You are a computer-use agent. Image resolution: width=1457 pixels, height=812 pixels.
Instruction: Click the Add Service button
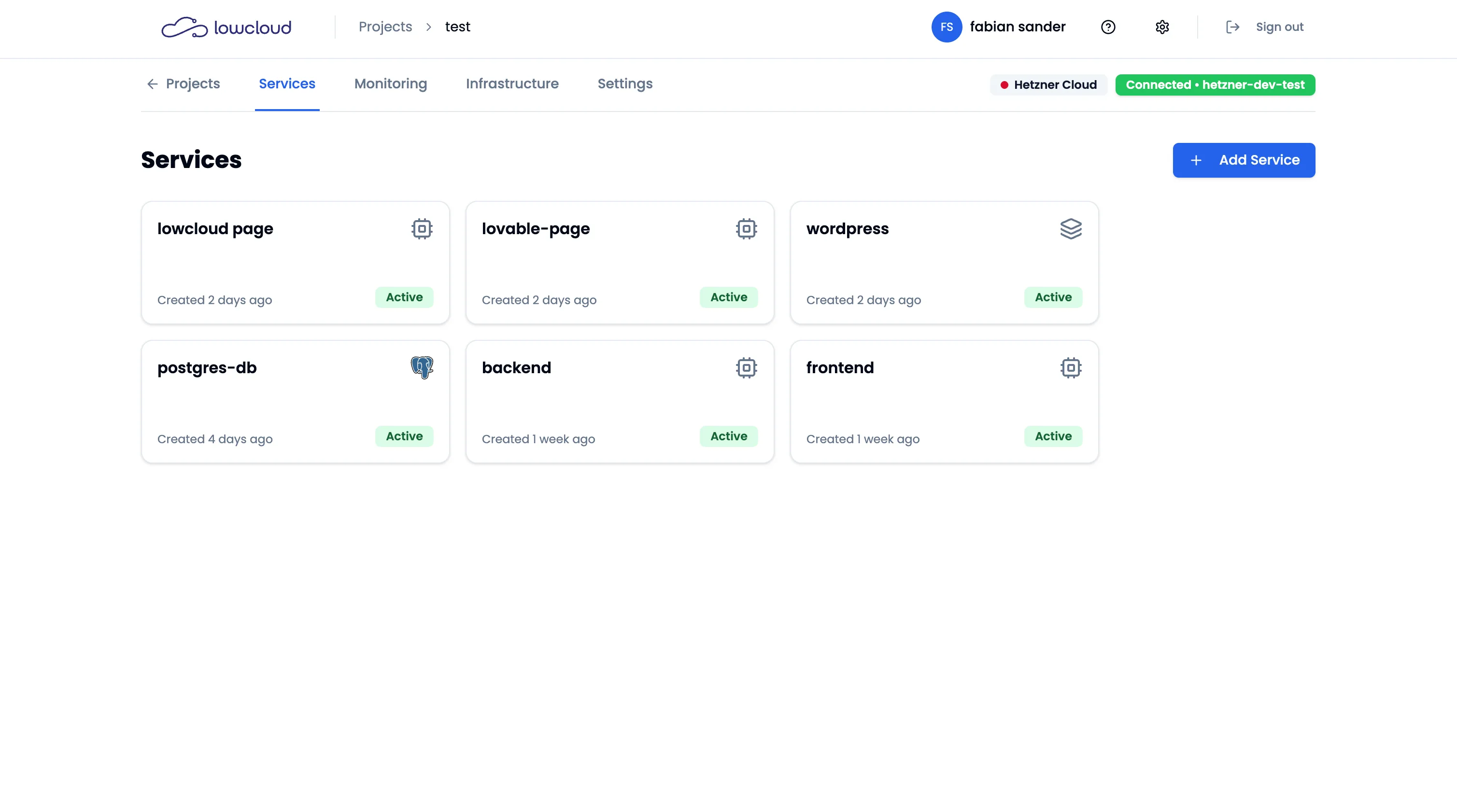click(1244, 160)
